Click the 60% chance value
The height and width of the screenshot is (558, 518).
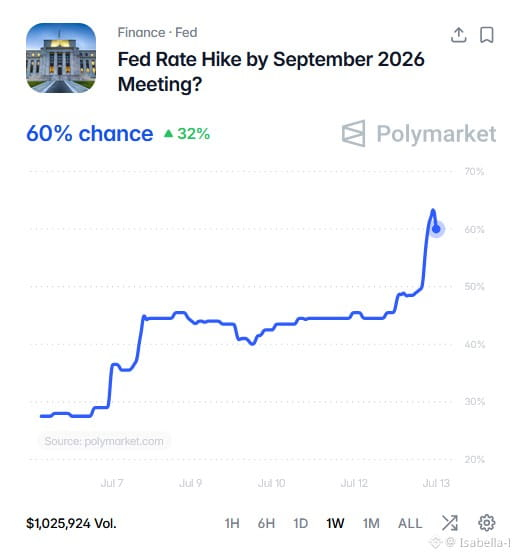click(90, 134)
